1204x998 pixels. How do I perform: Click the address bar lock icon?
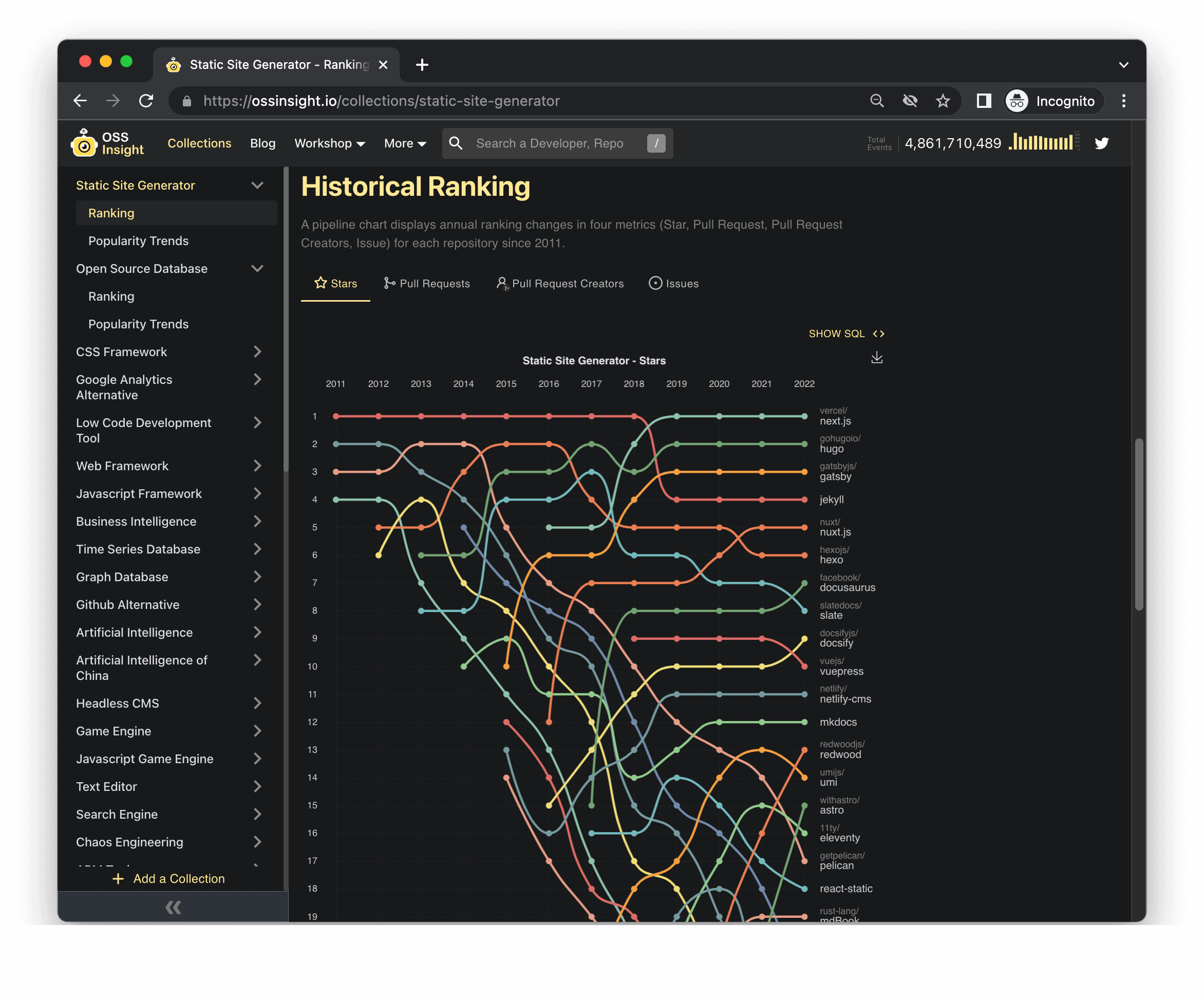tap(186, 101)
